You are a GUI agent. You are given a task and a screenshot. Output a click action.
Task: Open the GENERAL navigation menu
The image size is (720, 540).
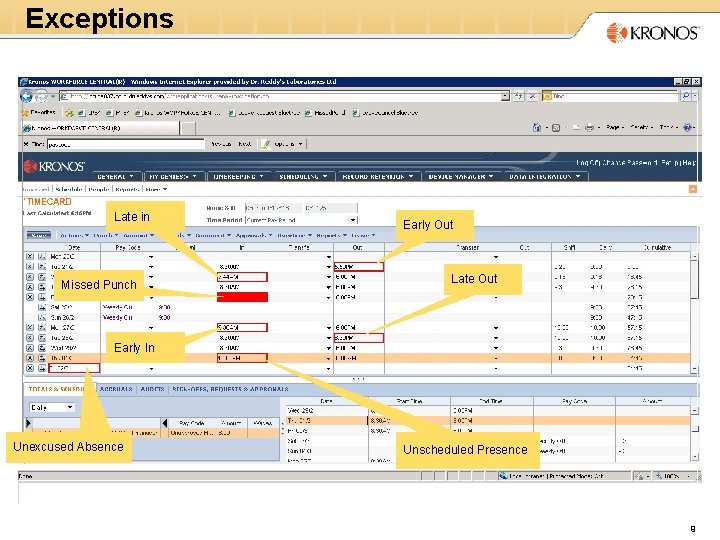[x=115, y=176]
